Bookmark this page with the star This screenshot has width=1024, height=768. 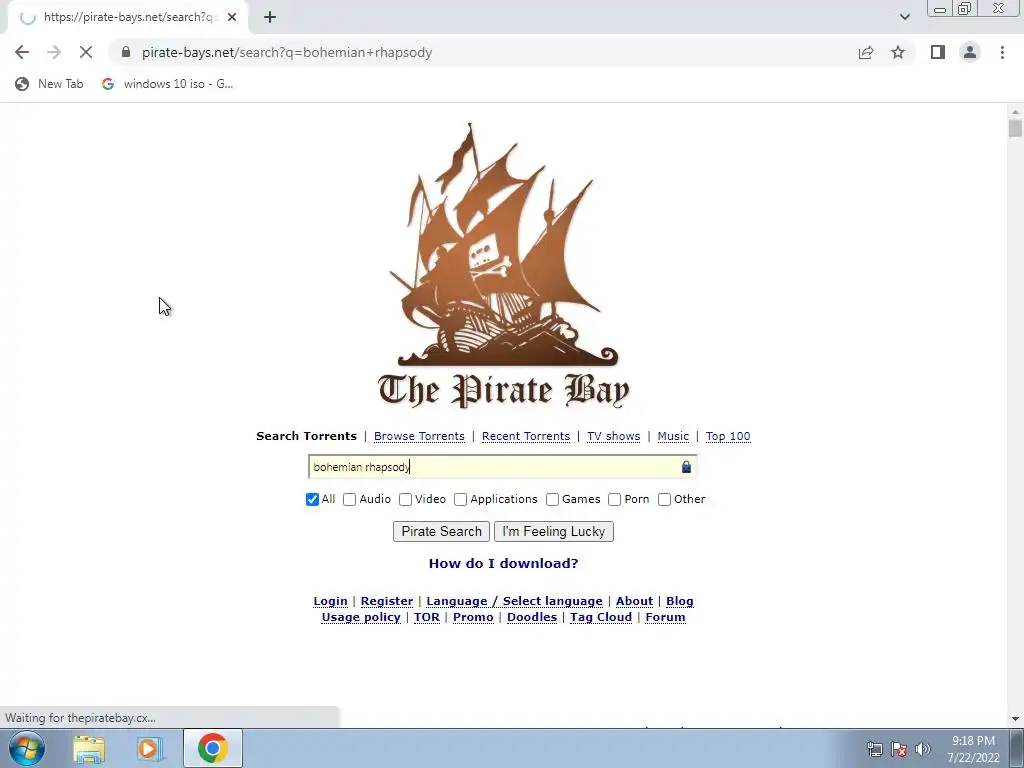[x=898, y=52]
